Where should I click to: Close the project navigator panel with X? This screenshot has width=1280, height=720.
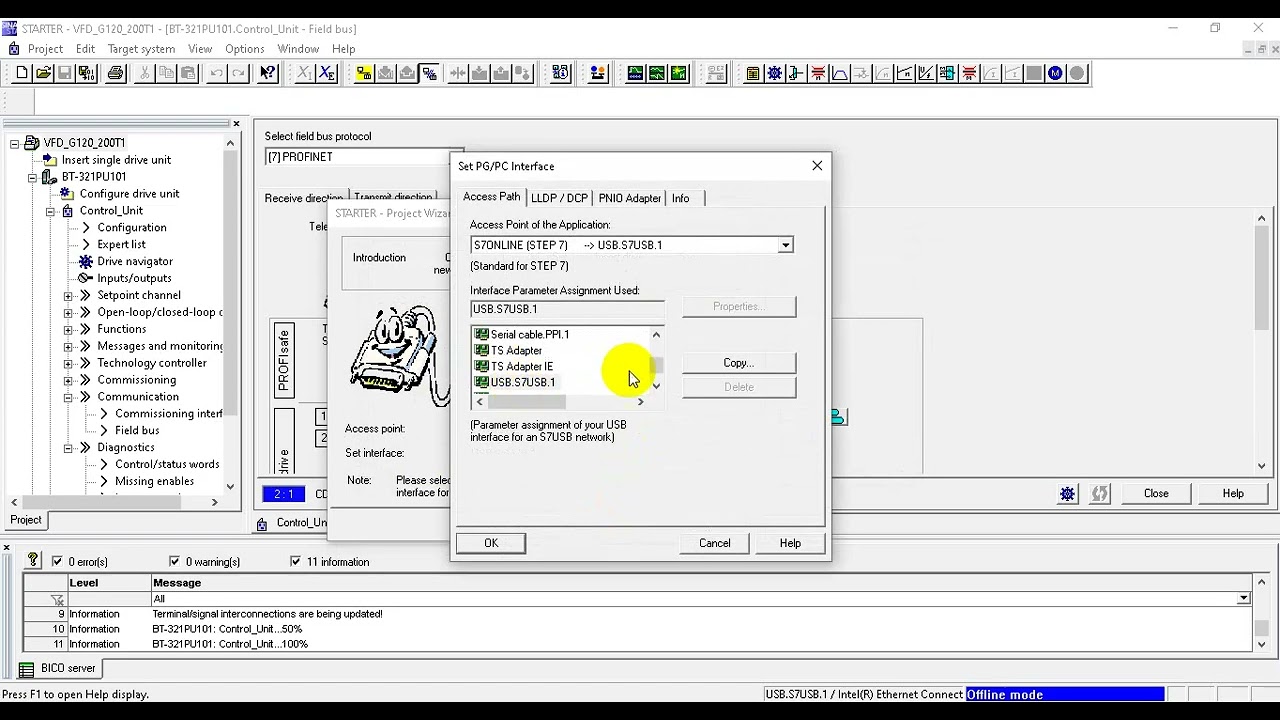tap(236, 124)
